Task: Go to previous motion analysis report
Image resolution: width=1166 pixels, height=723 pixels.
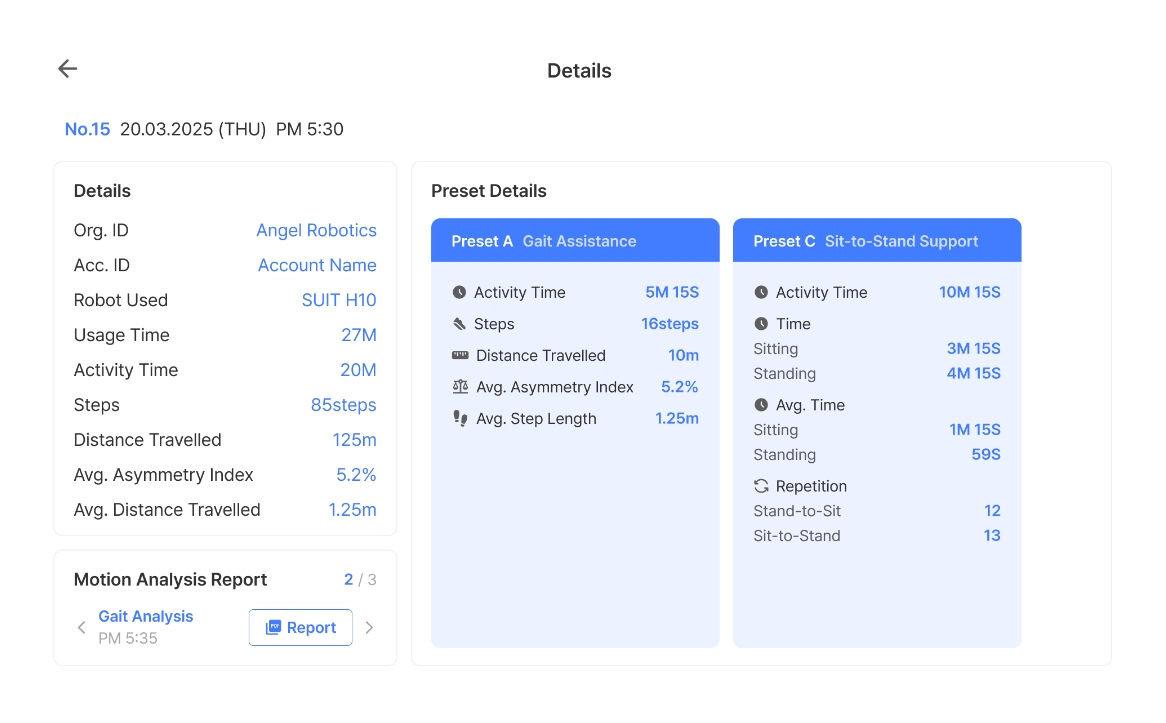Action: point(82,628)
